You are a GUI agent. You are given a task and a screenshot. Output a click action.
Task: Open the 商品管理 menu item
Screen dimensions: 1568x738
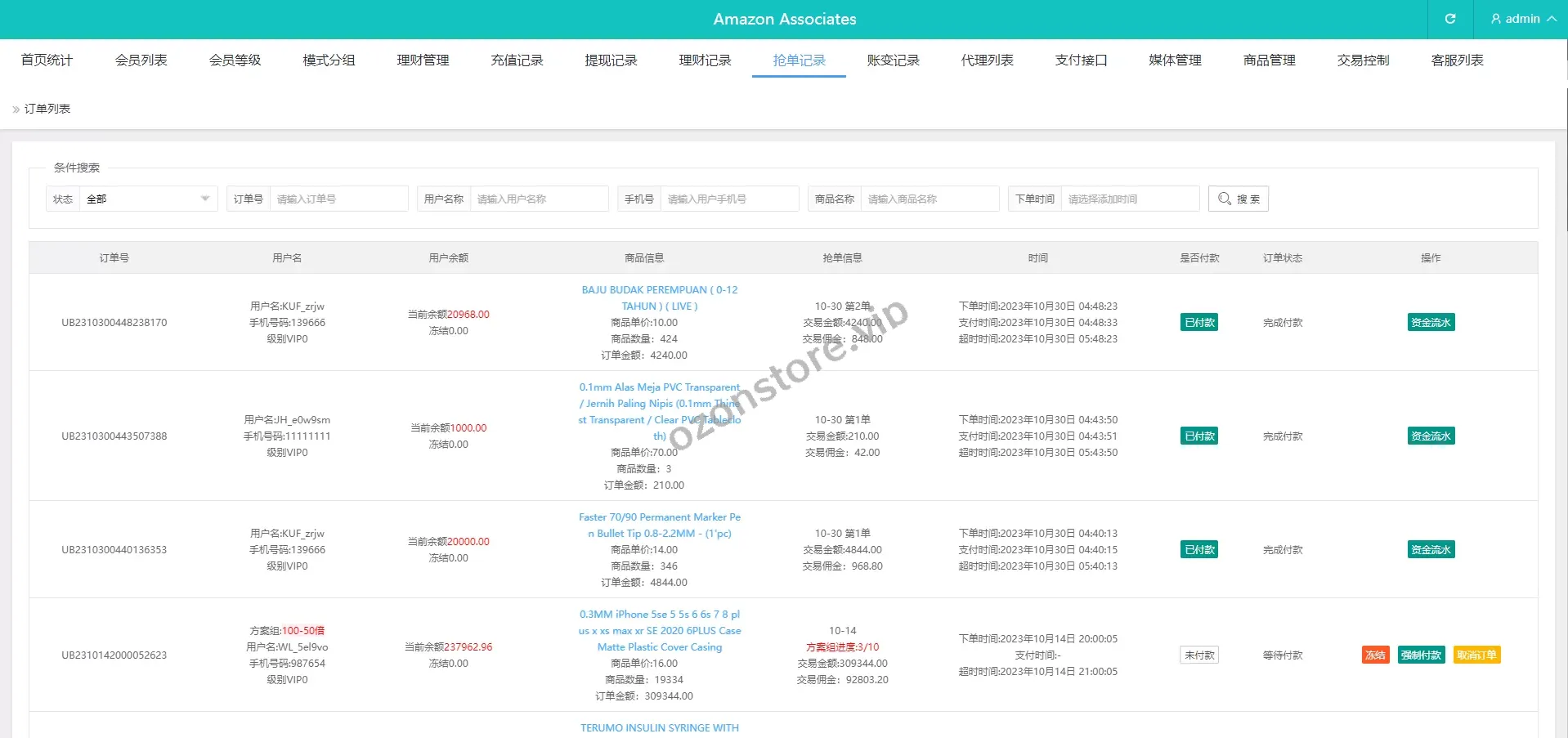click(x=1269, y=60)
